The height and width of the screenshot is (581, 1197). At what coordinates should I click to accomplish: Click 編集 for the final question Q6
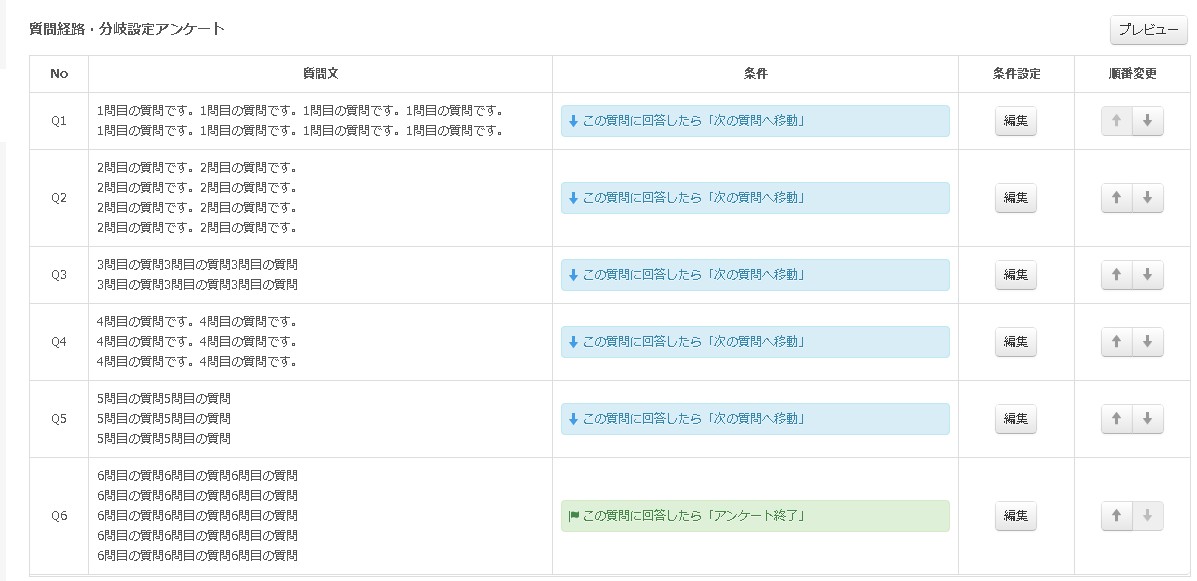[x=1015, y=516]
